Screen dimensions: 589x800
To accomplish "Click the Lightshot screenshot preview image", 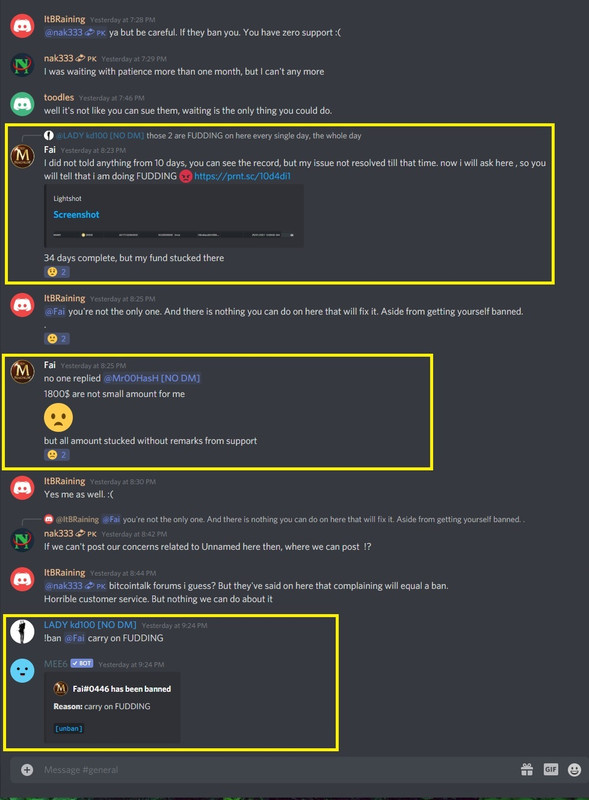I will click(x=174, y=235).
